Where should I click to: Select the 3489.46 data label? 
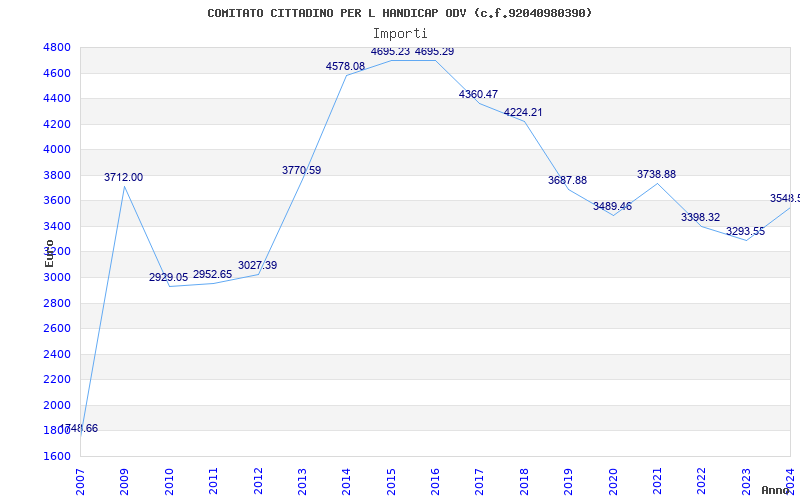(x=612, y=207)
